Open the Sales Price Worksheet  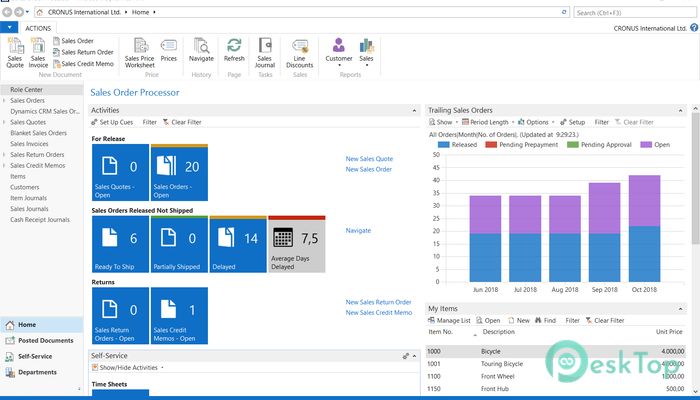[140, 53]
